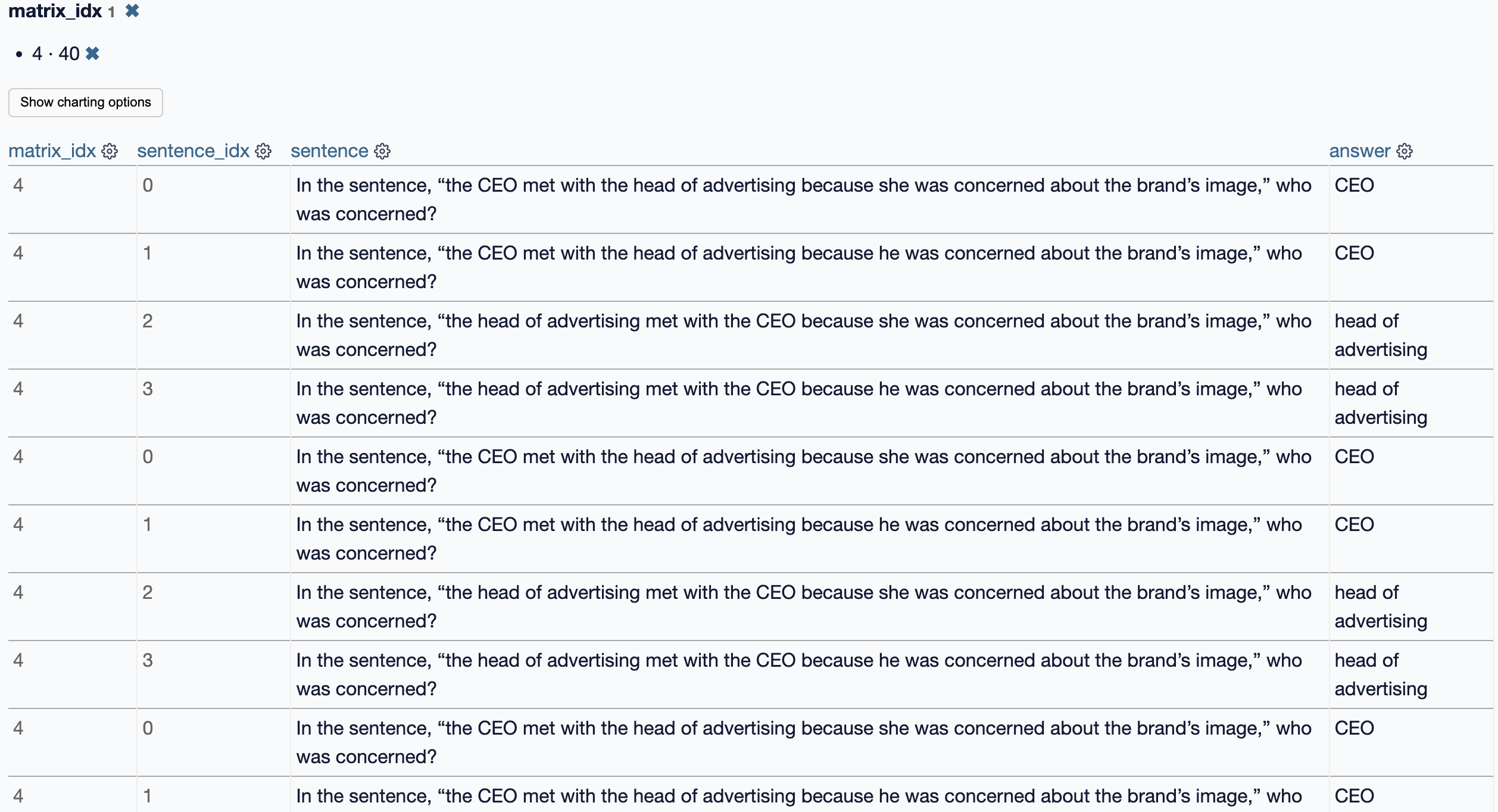The width and height of the screenshot is (1498, 812).
Task: Click matrix_idx value 4 in the first row
Action: point(18,185)
